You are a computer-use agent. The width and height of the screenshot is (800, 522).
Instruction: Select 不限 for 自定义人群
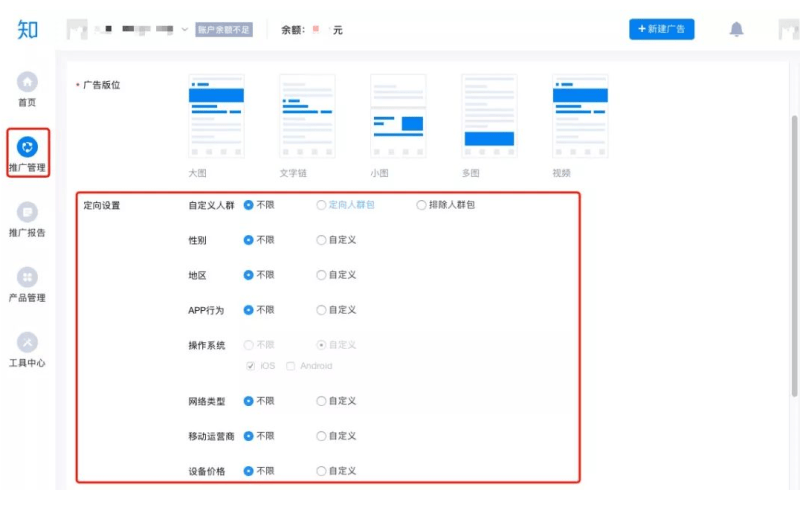pyautogui.click(x=248, y=205)
